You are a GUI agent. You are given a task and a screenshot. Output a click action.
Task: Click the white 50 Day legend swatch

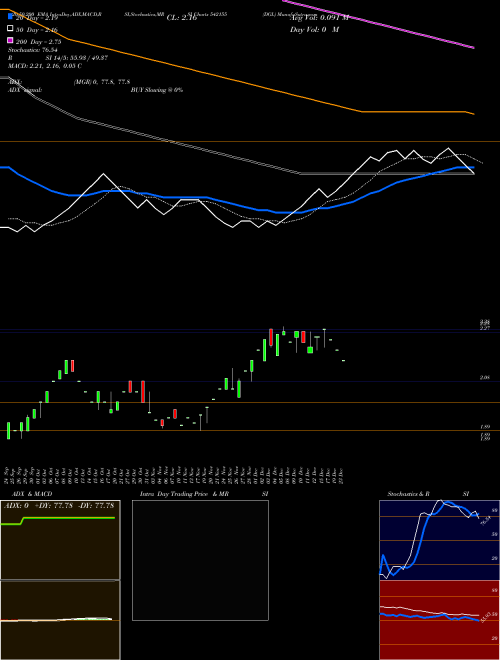point(11,29)
